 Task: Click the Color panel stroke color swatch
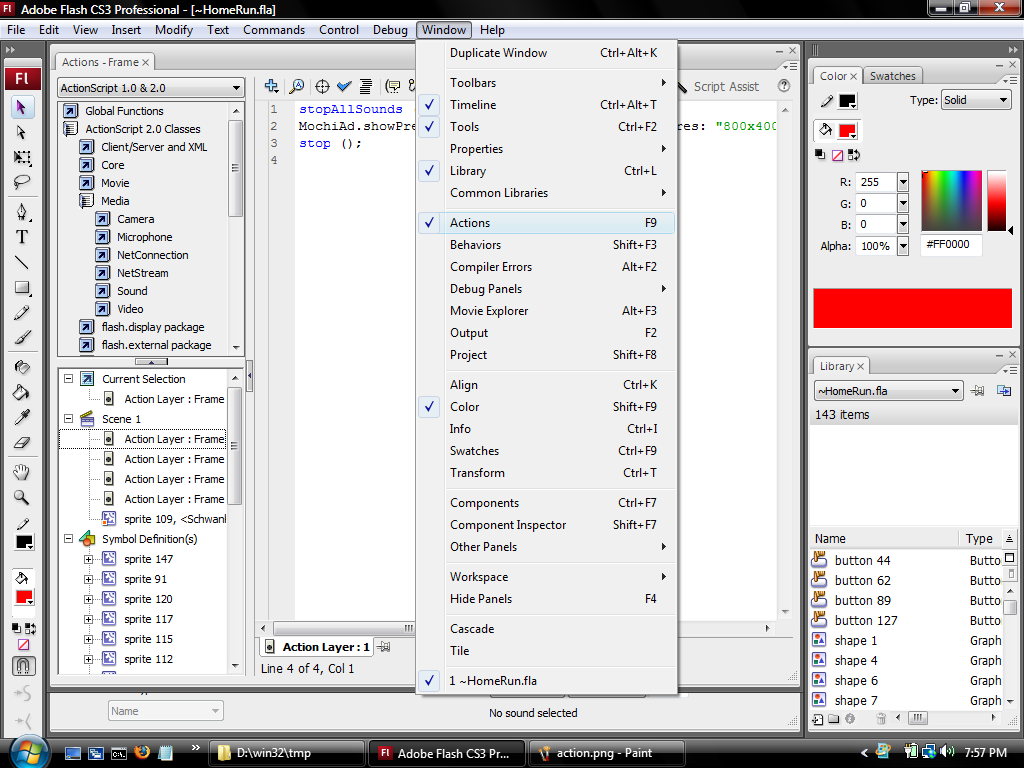[847, 101]
